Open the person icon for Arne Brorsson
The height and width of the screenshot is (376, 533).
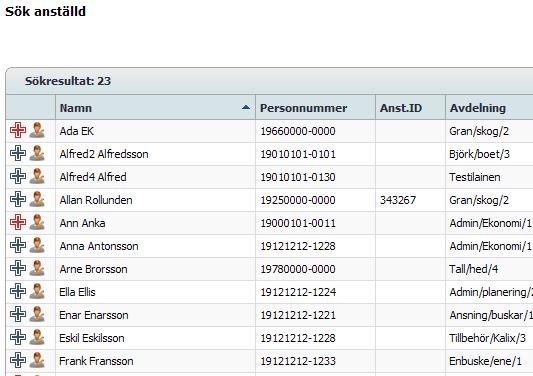pos(37,269)
